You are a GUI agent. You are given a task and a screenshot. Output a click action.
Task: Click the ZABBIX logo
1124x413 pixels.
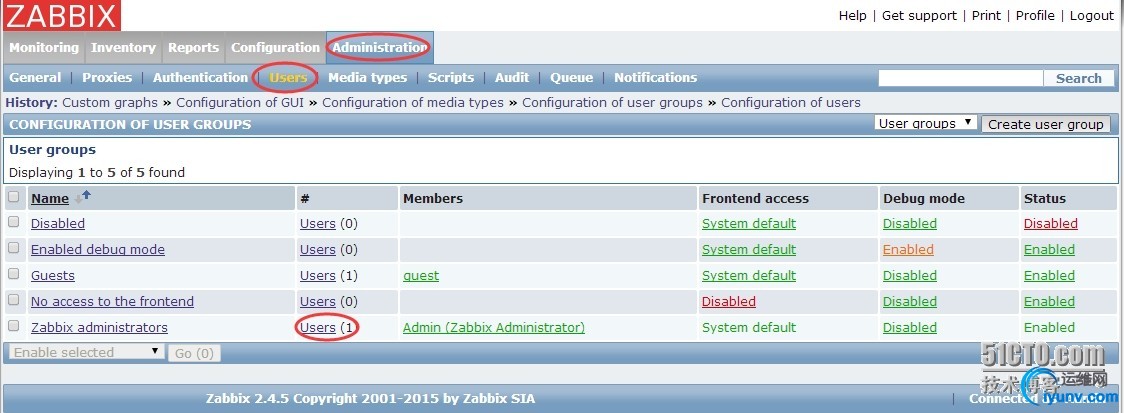[x=61, y=15]
